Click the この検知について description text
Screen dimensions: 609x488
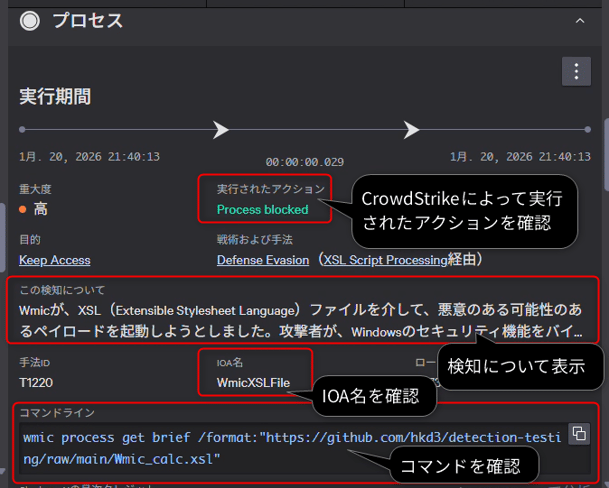301,321
